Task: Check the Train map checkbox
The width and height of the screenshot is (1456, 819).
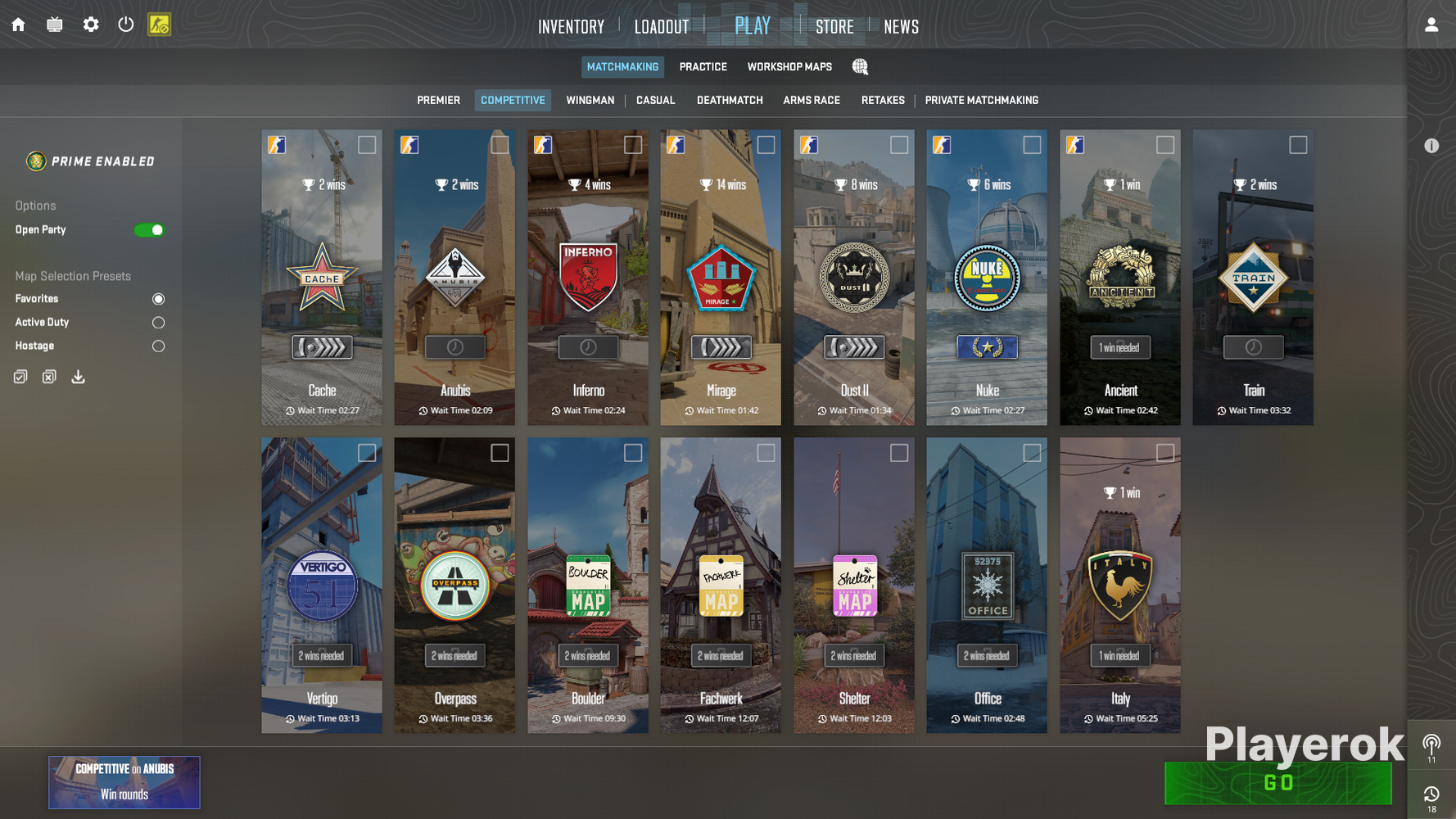Action: click(x=1298, y=145)
